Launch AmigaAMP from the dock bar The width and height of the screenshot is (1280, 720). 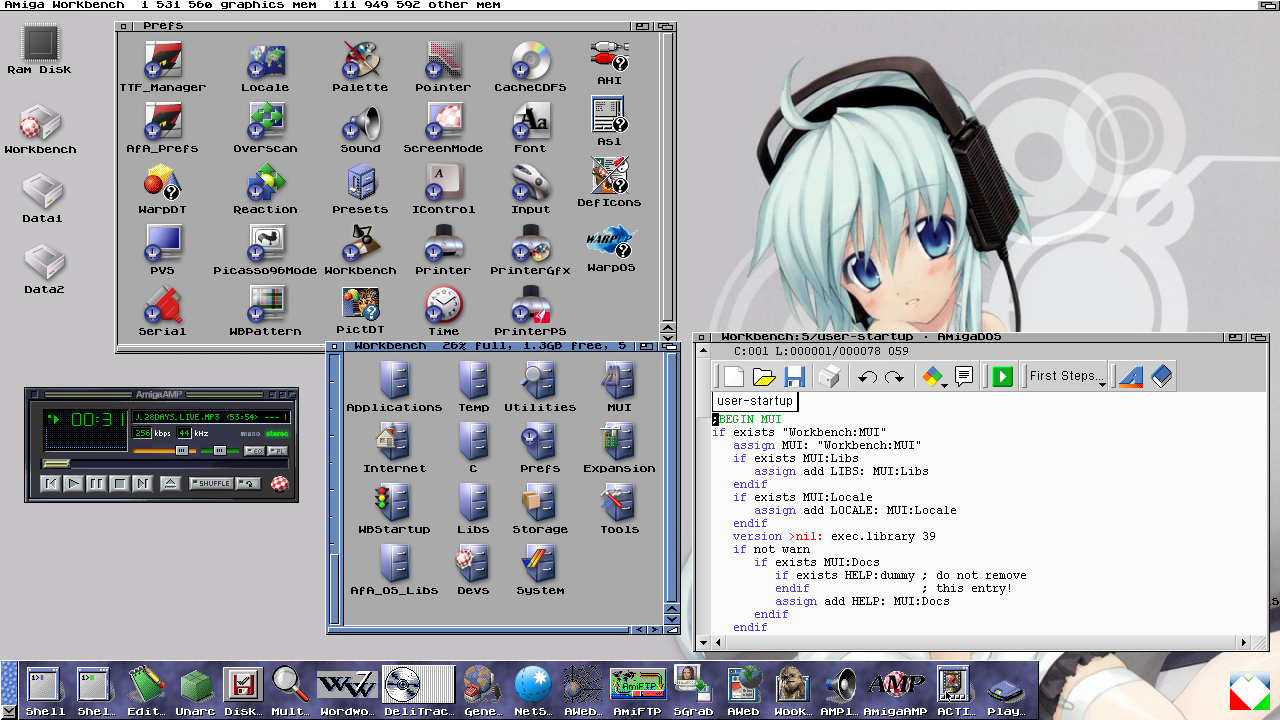[896, 690]
